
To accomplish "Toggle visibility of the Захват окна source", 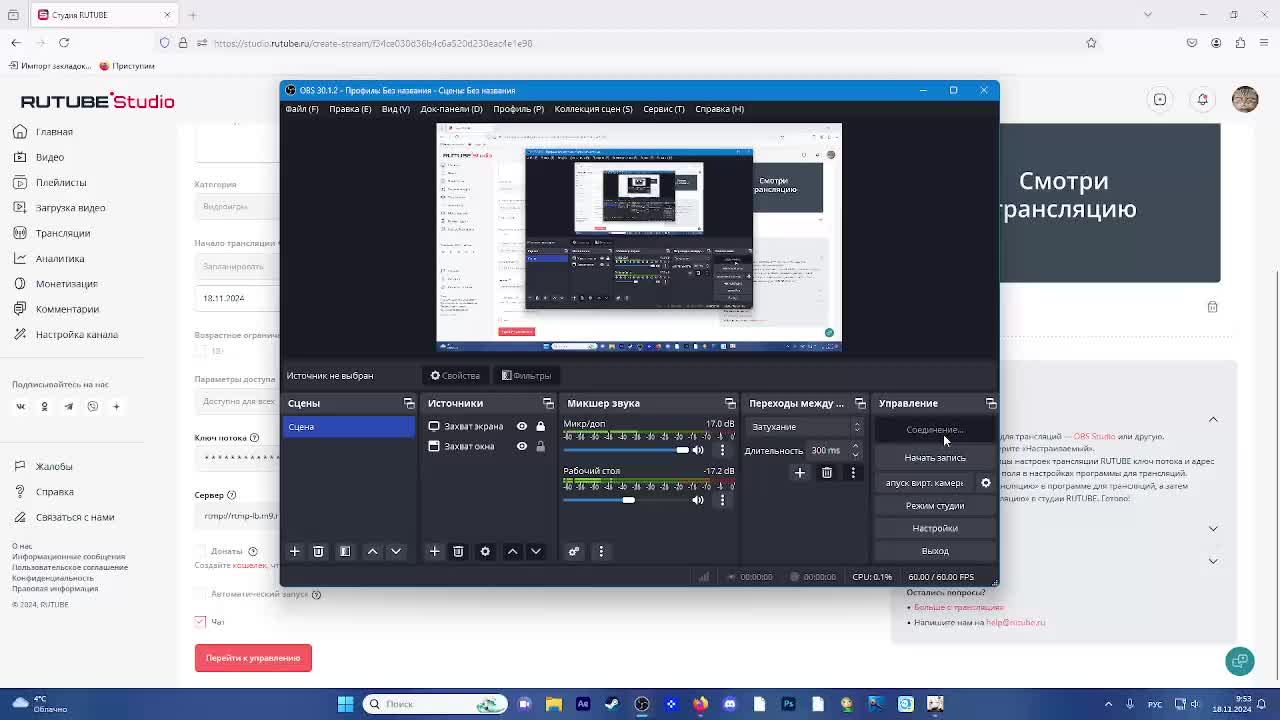I will click(x=521, y=446).
